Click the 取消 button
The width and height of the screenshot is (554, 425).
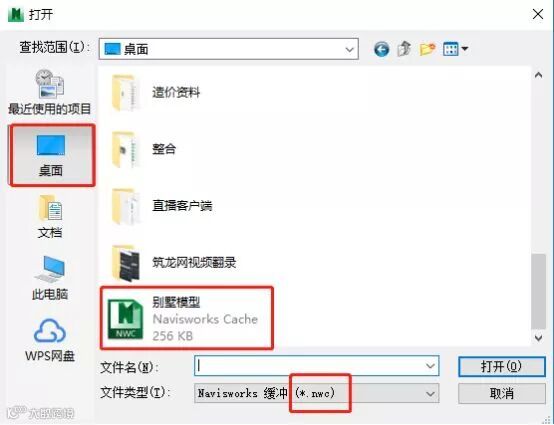point(502,394)
